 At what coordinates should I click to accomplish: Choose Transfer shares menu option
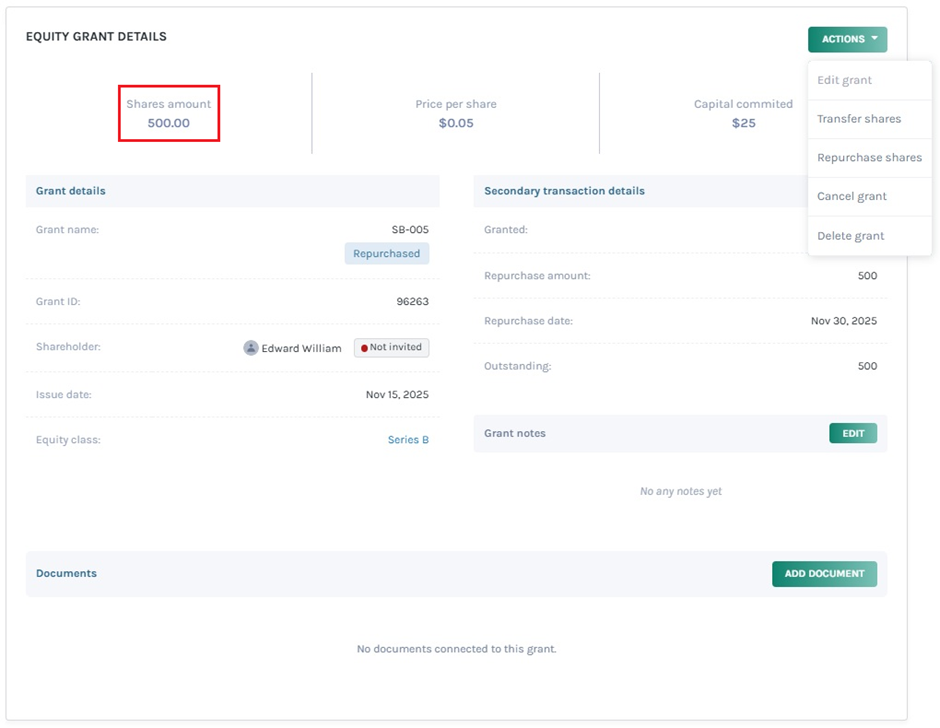(x=858, y=119)
